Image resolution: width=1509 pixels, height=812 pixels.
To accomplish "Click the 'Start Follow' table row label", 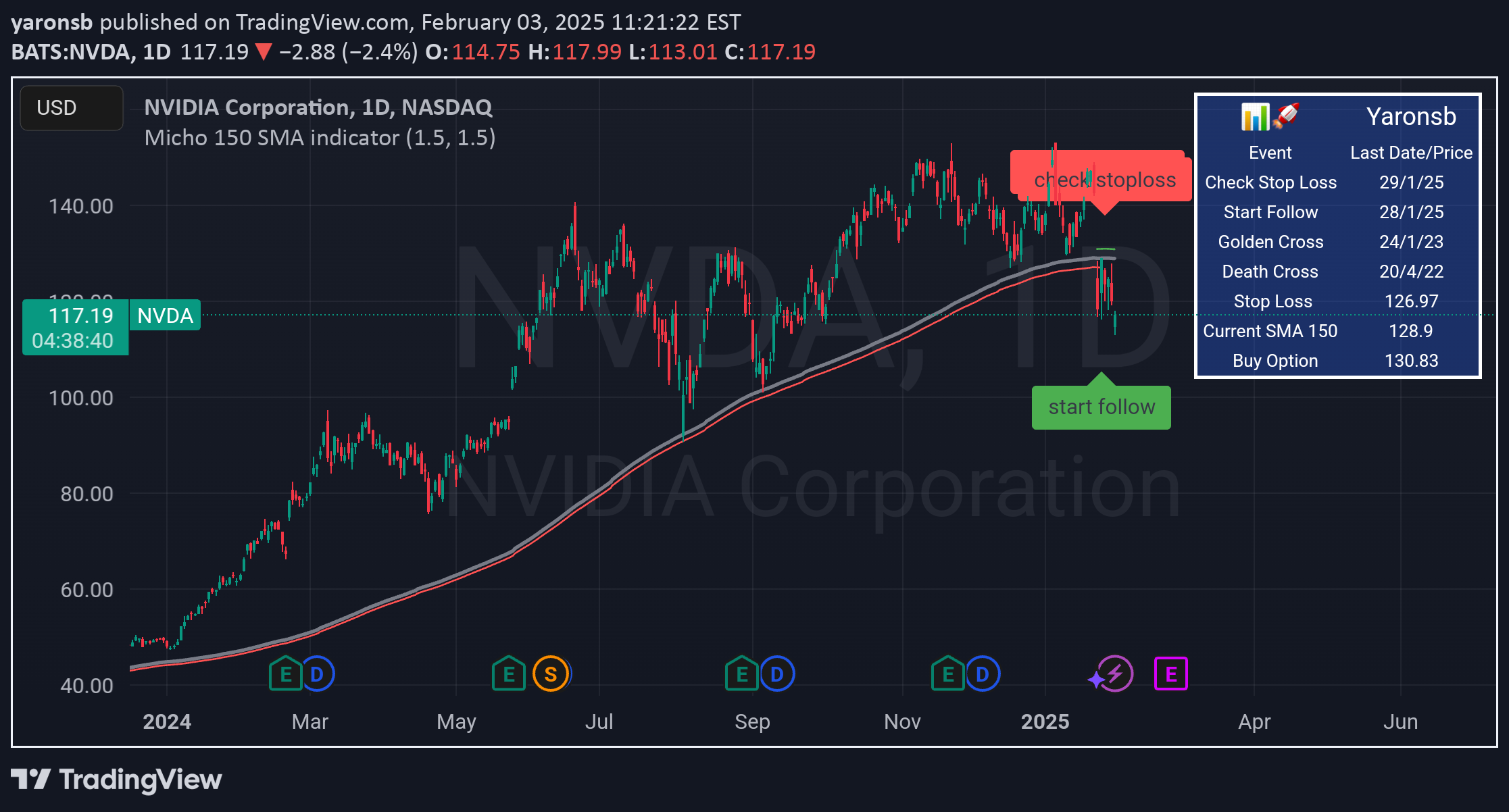I will [x=1270, y=212].
